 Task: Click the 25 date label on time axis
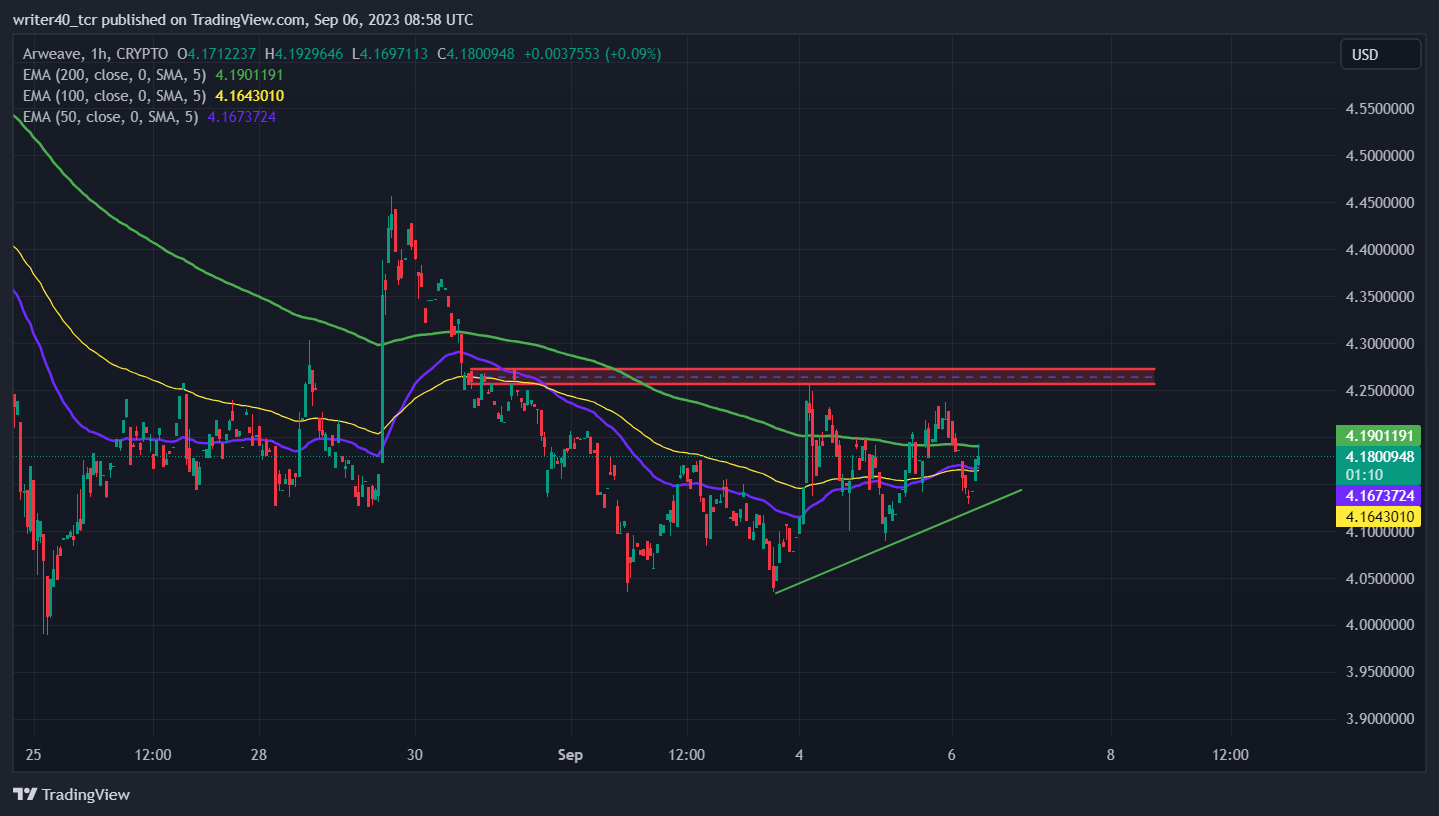pyautogui.click(x=35, y=755)
